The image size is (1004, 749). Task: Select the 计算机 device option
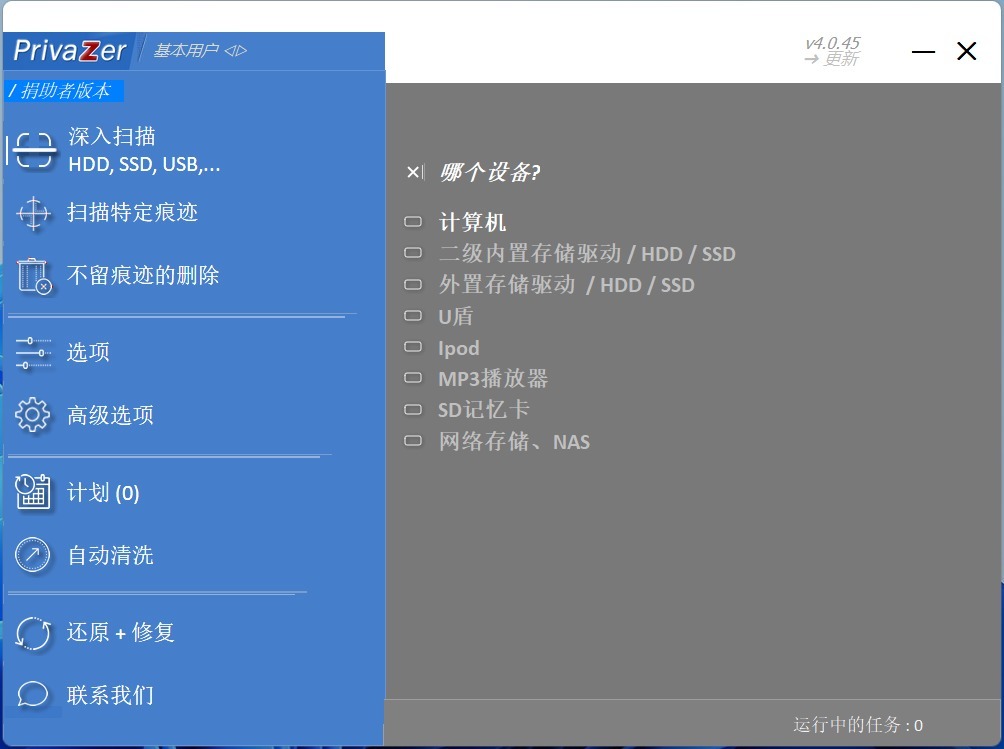tap(473, 223)
